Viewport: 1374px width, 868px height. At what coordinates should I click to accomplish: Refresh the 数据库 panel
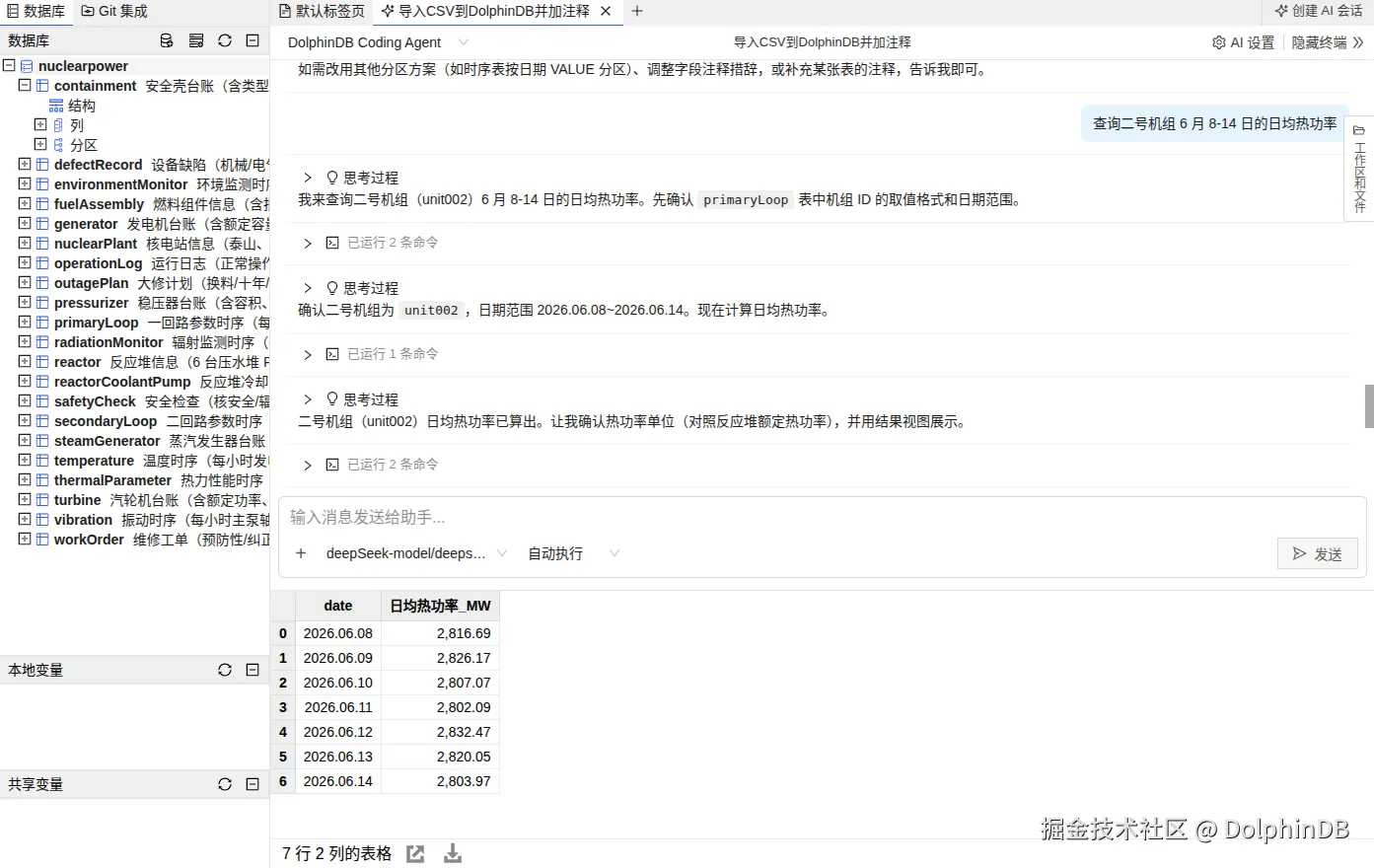(x=225, y=40)
